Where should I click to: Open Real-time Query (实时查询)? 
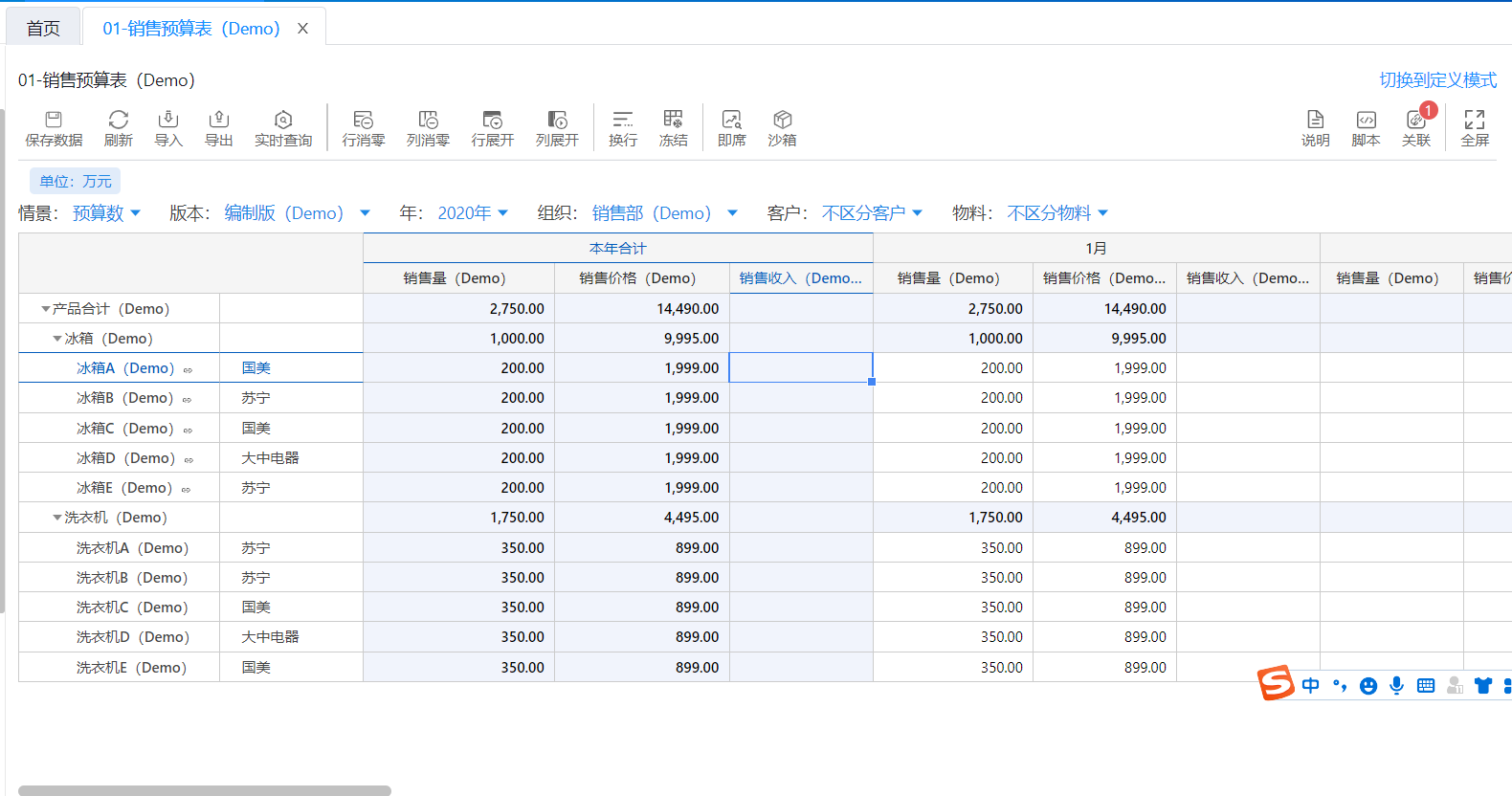point(283,120)
